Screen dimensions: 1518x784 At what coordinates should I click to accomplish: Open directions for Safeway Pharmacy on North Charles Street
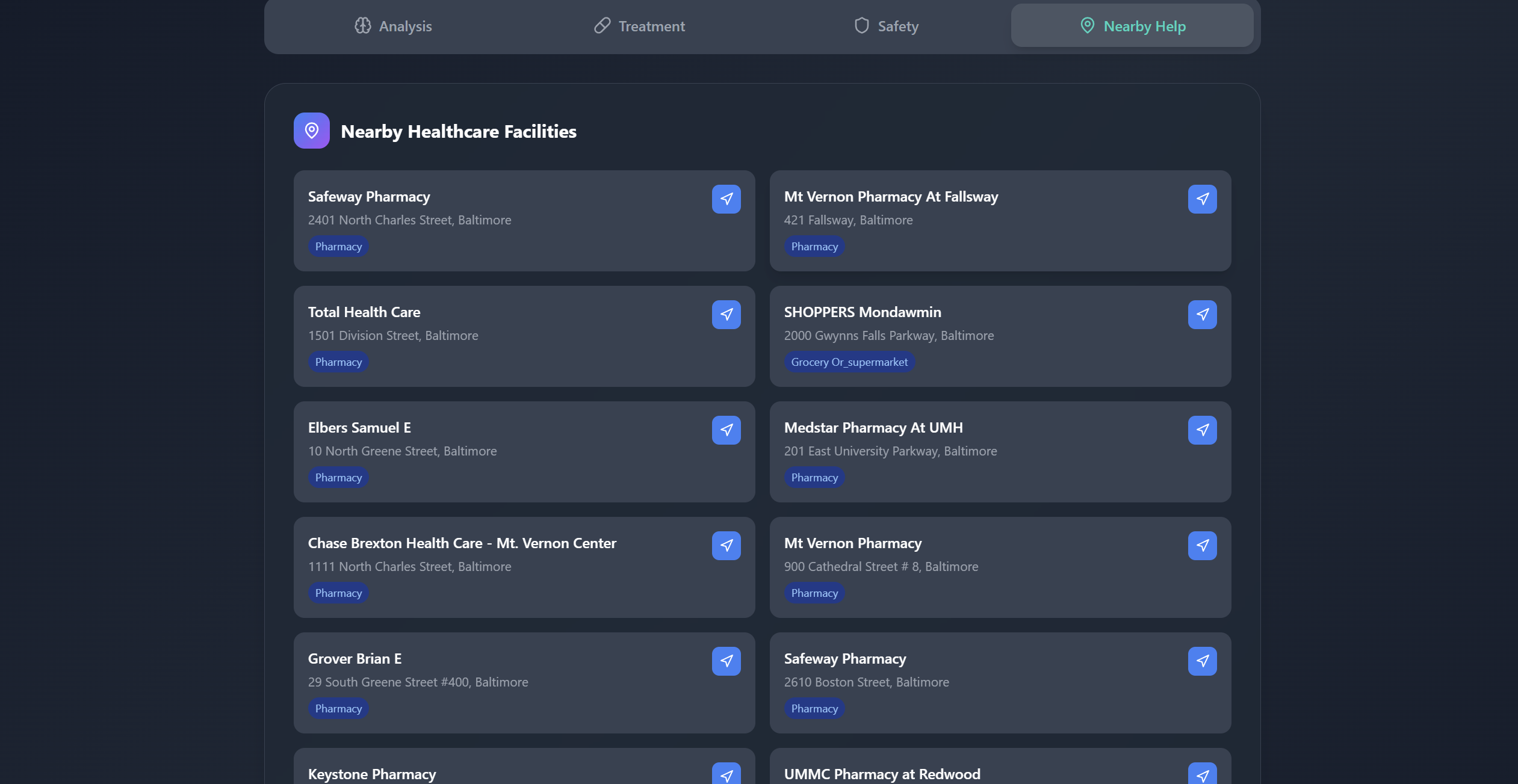(726, 199)
